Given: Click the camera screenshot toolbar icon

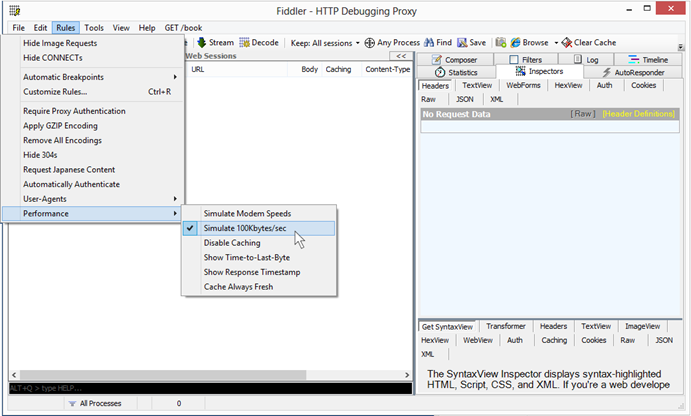Looking at the screenshot, I should (x=501, y=43).
